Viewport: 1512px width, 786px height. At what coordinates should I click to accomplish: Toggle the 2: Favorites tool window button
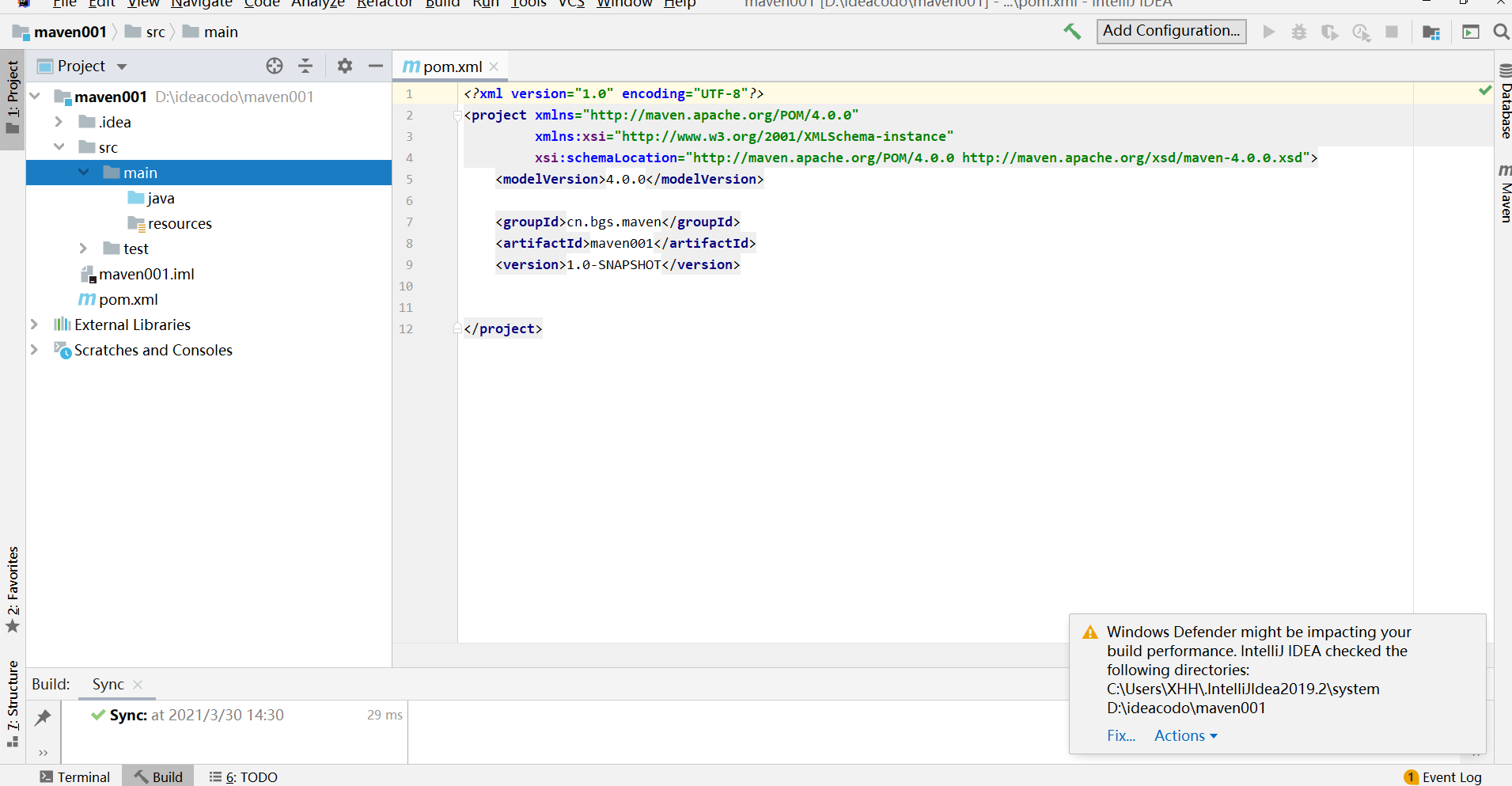click(x=13, y=590)
